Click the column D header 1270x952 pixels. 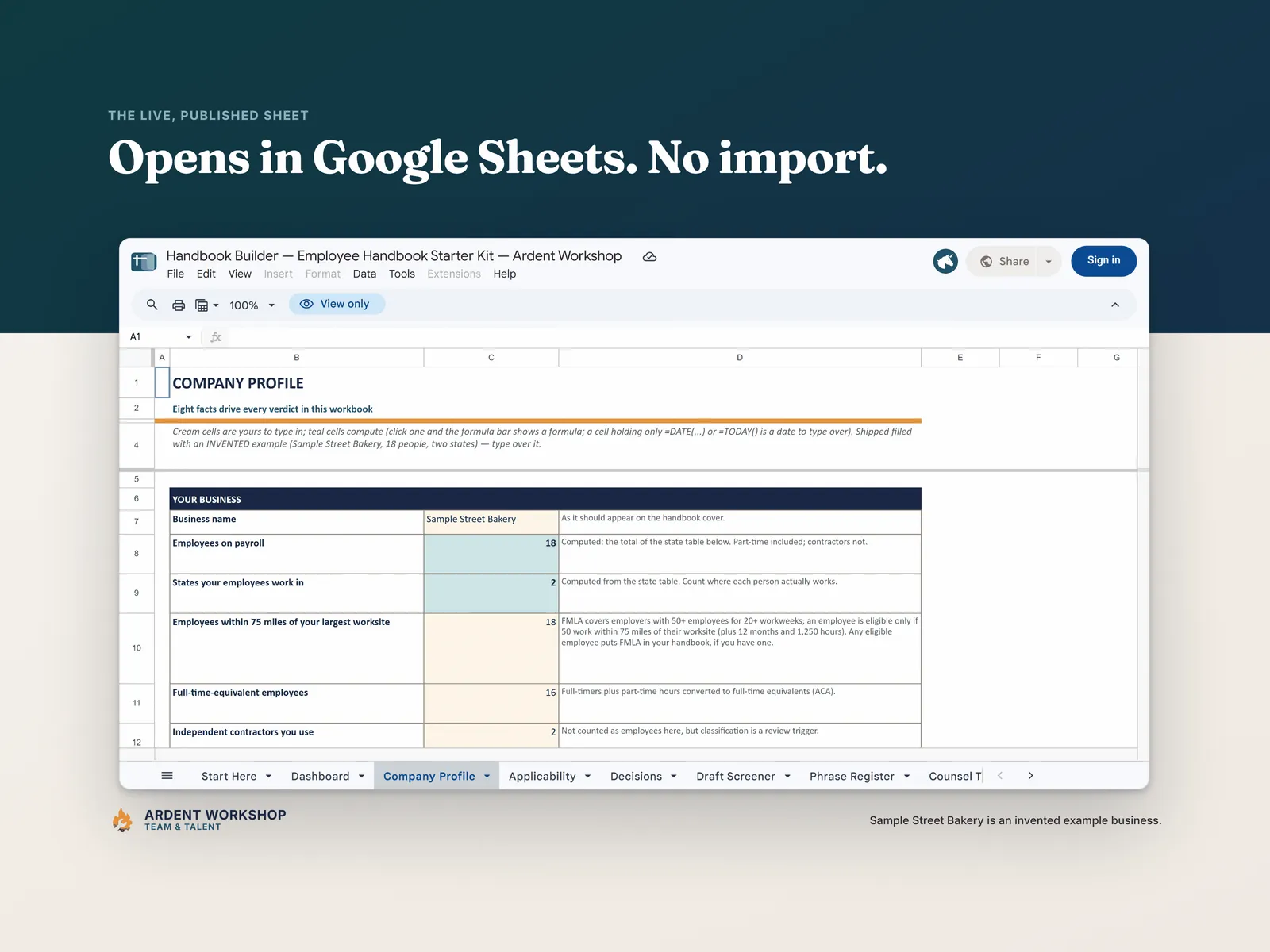click(740, 358)
